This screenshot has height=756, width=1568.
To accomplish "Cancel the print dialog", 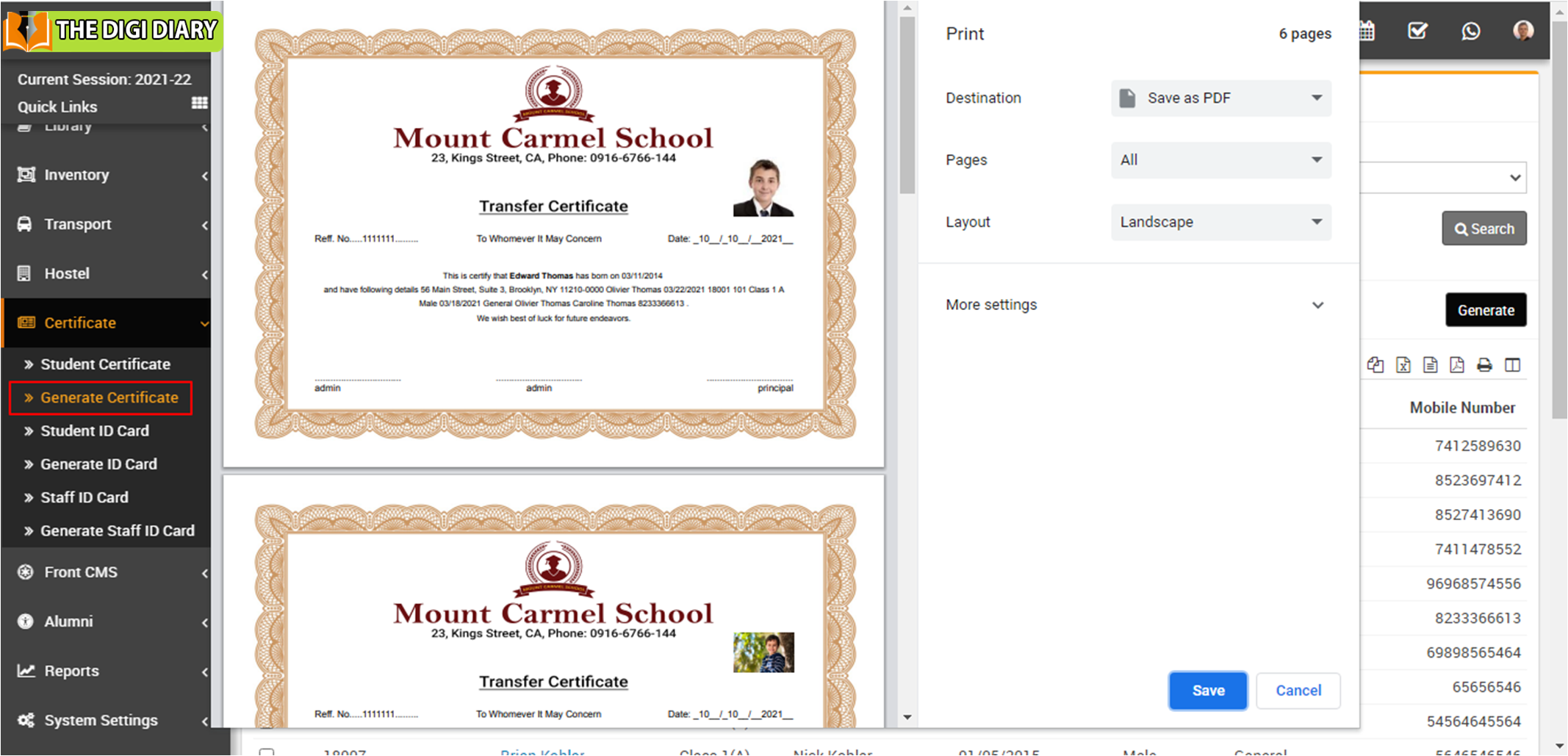I will [x=1298, y=691].
